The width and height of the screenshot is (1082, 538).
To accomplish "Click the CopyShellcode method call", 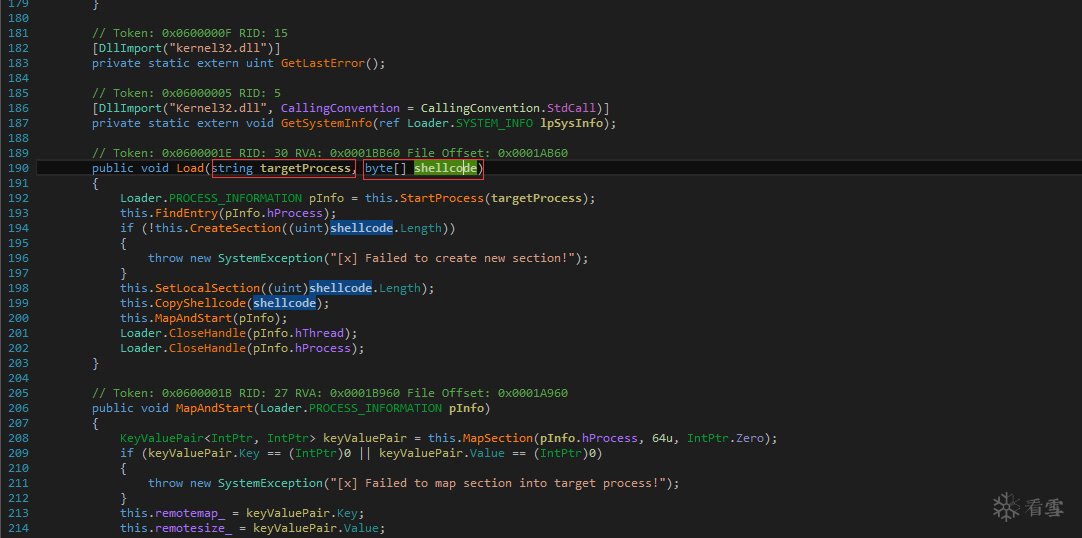I will [x=200, y=303].
